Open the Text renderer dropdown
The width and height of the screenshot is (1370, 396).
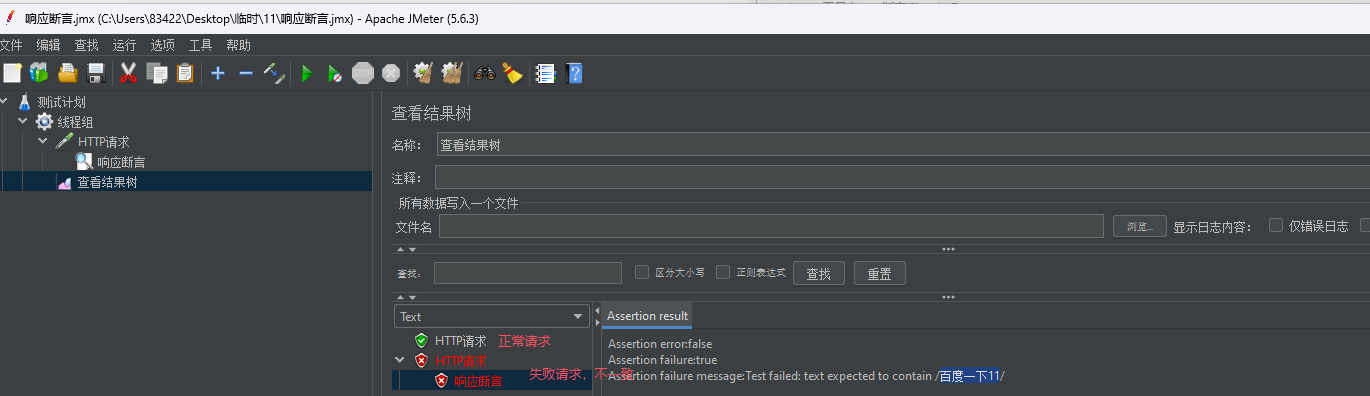pos(491,317)
